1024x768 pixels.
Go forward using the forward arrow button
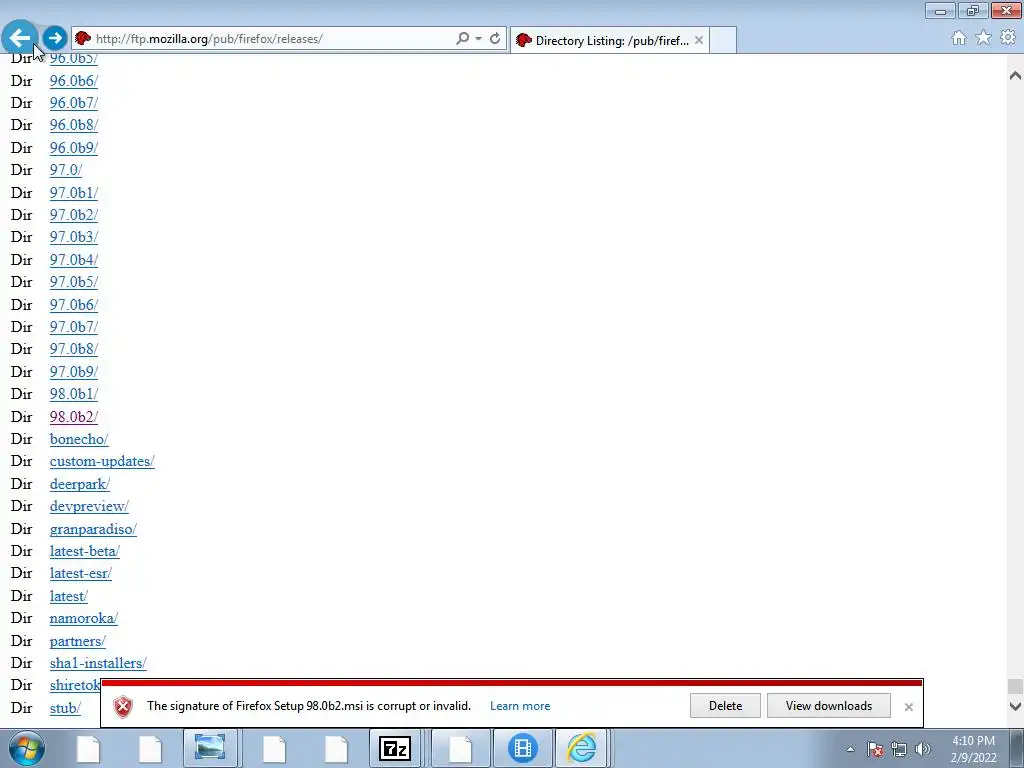tap(55, 38)
